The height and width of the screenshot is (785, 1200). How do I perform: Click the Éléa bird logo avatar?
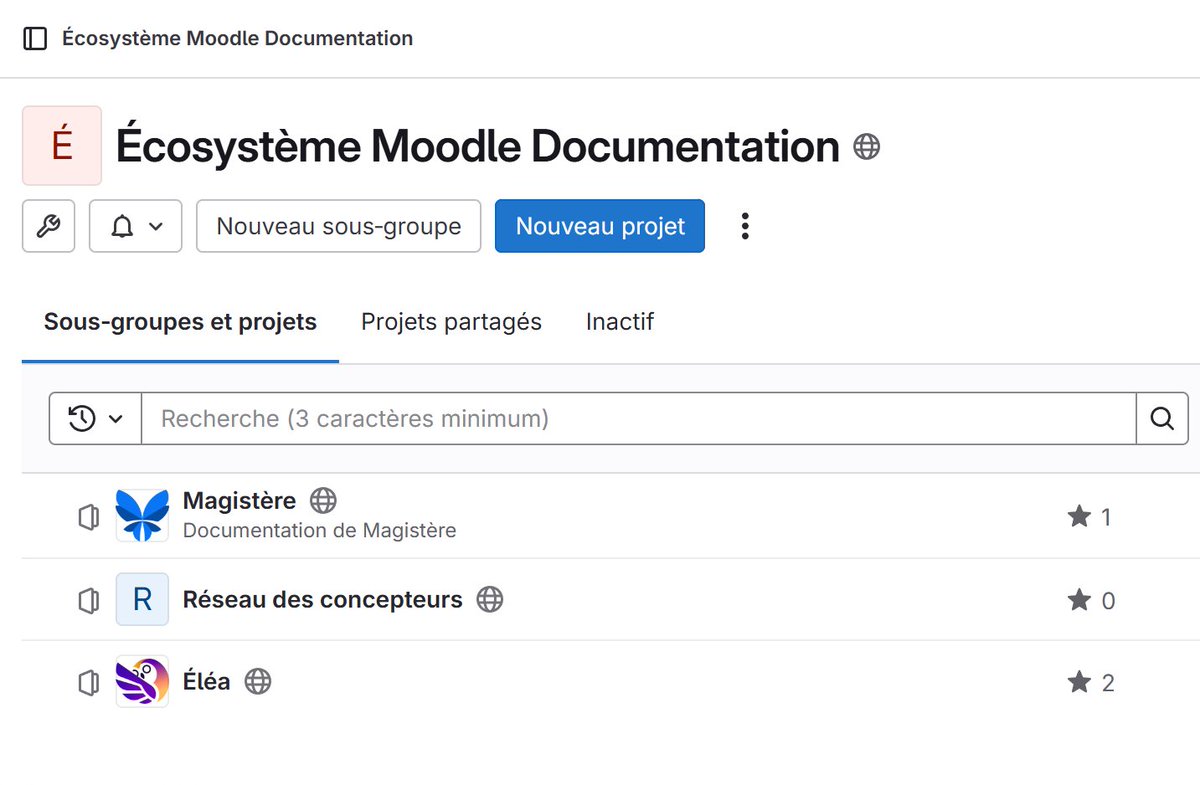[142, 681]
